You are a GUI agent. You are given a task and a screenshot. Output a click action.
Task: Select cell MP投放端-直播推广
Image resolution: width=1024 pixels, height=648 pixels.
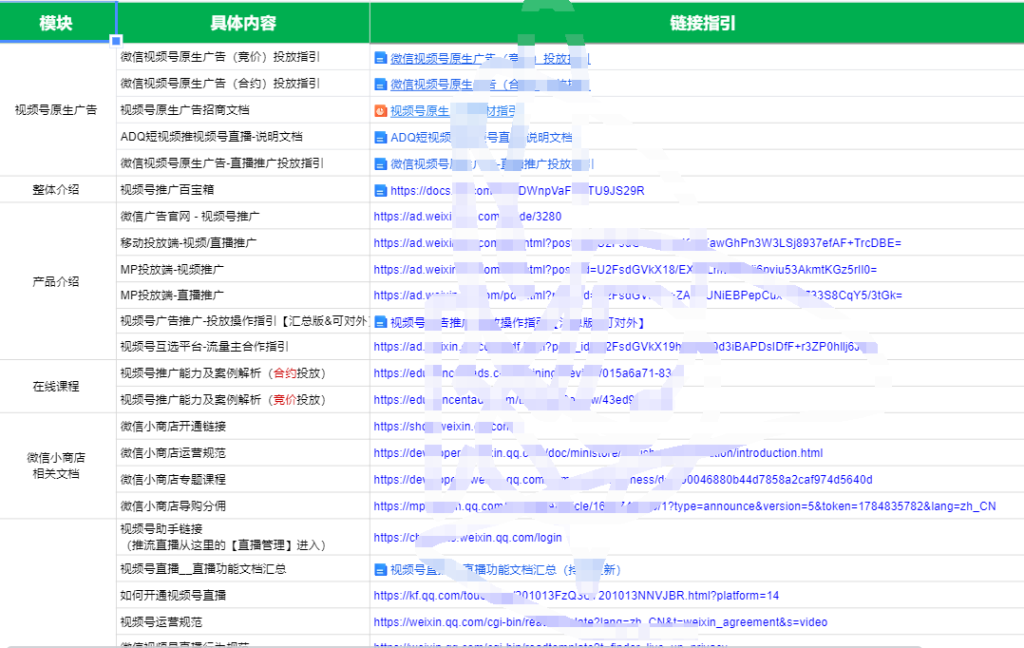tap(243, 295)
